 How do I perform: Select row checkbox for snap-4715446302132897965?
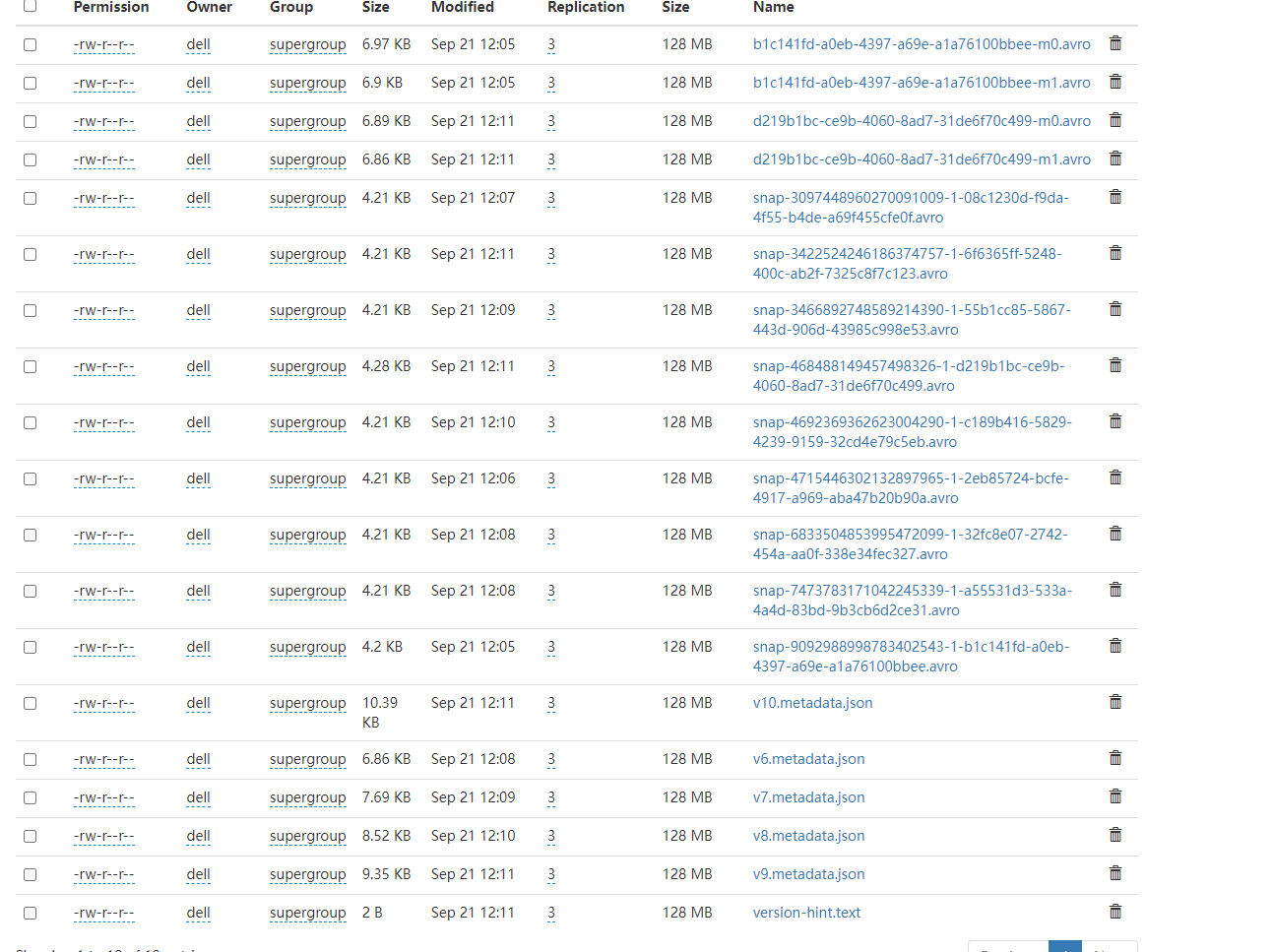[x=31, y=479]
